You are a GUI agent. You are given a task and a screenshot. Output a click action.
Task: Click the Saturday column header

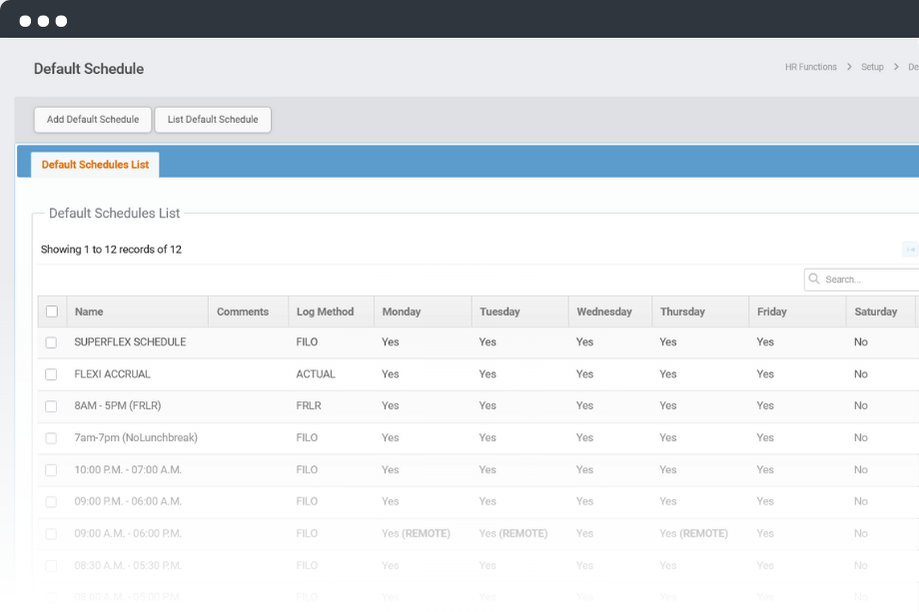click(x=875, y=312)
